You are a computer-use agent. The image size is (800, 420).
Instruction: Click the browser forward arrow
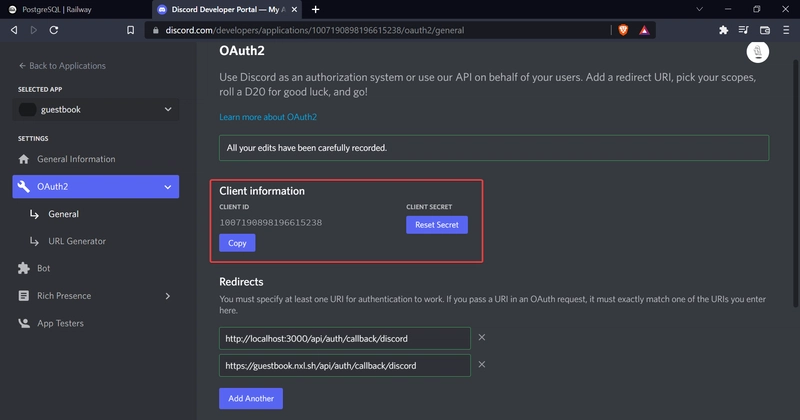(x=34, y=30)
